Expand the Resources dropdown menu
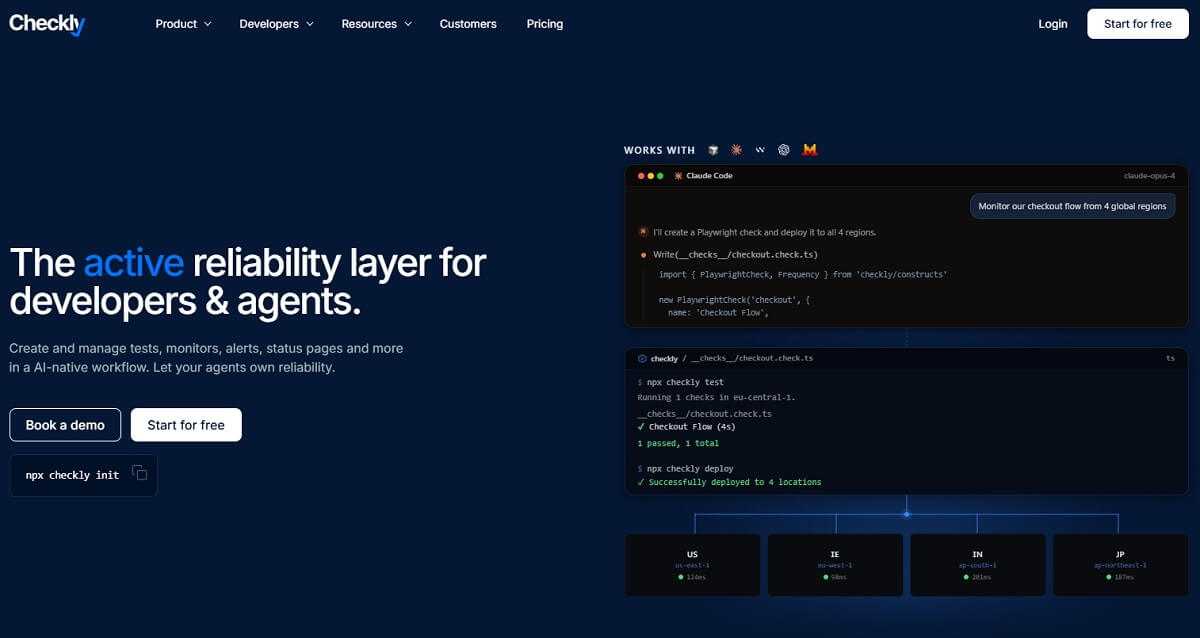This screenshot has width=1200, height=638. (377, 24)
